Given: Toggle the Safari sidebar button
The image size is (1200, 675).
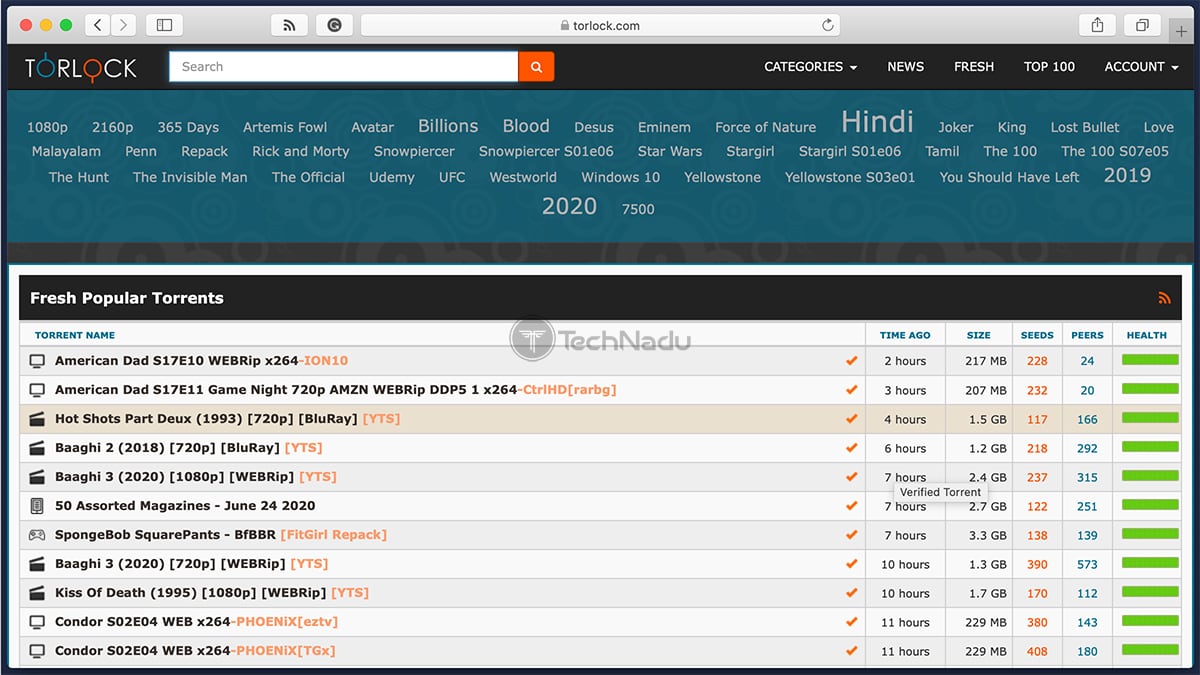Looking at the screenshot, I should tap(164, 25).
